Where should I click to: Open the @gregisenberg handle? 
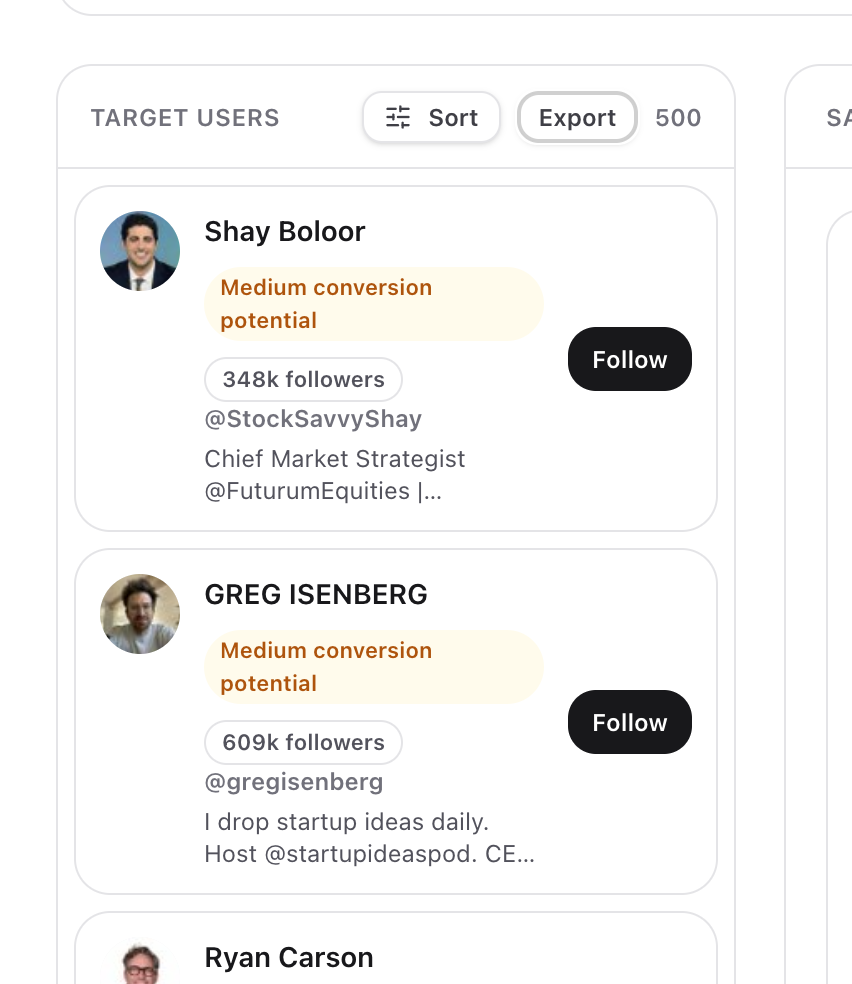[x=294, y=782]
